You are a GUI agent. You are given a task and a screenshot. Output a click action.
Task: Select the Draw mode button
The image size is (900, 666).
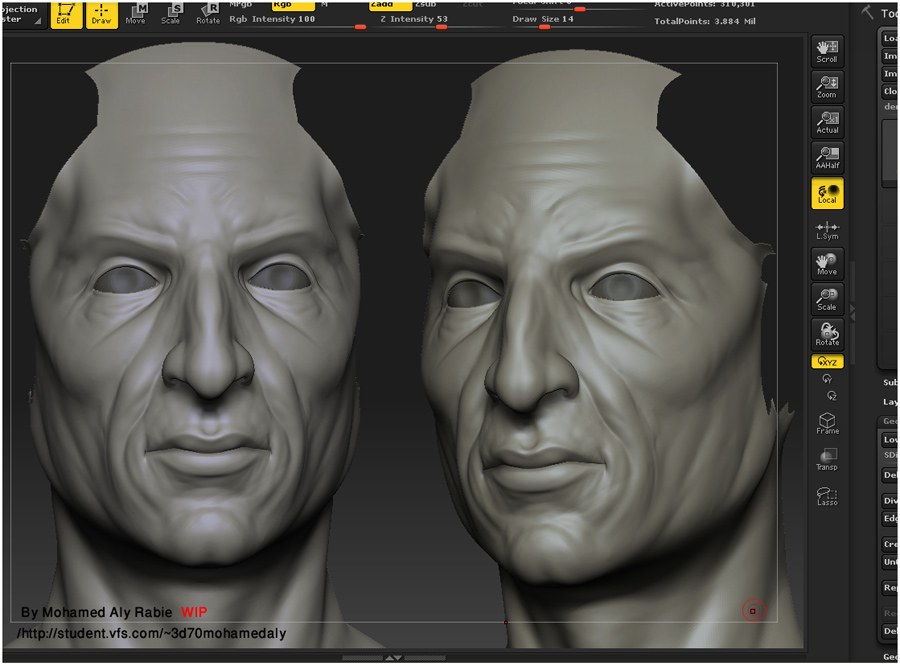pos(102,14)
